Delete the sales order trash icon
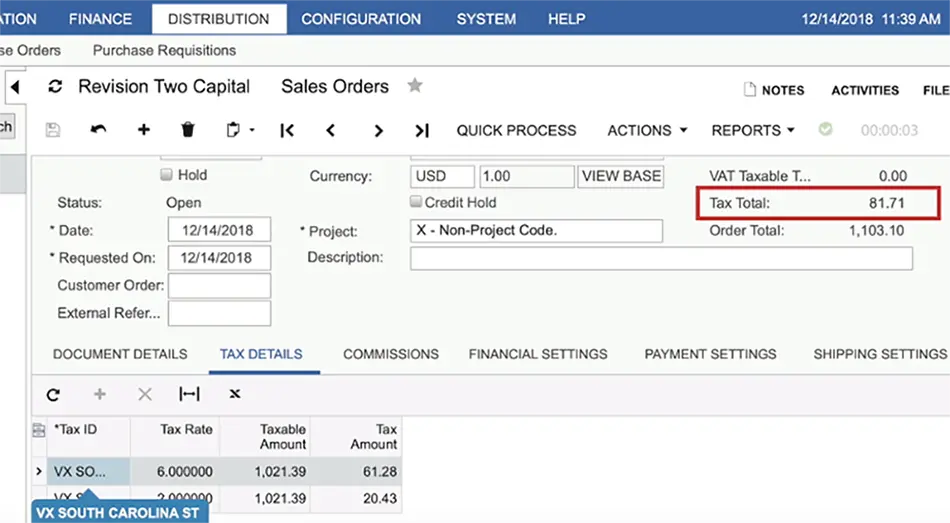This screenshot has width=950, height=523. tap(188, 130)
